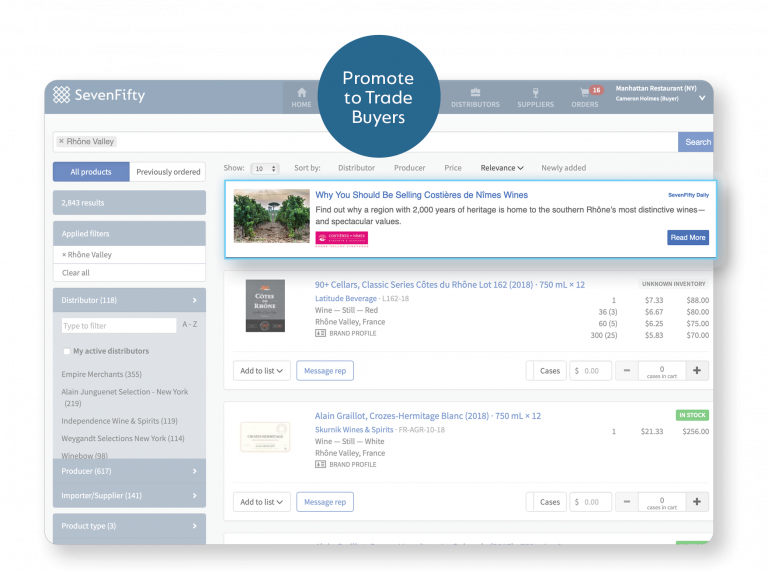Toggle A-Z distributor sorting
Image resolution: width=768 pixels, height=571 pixels.
(x=190, y=324)
